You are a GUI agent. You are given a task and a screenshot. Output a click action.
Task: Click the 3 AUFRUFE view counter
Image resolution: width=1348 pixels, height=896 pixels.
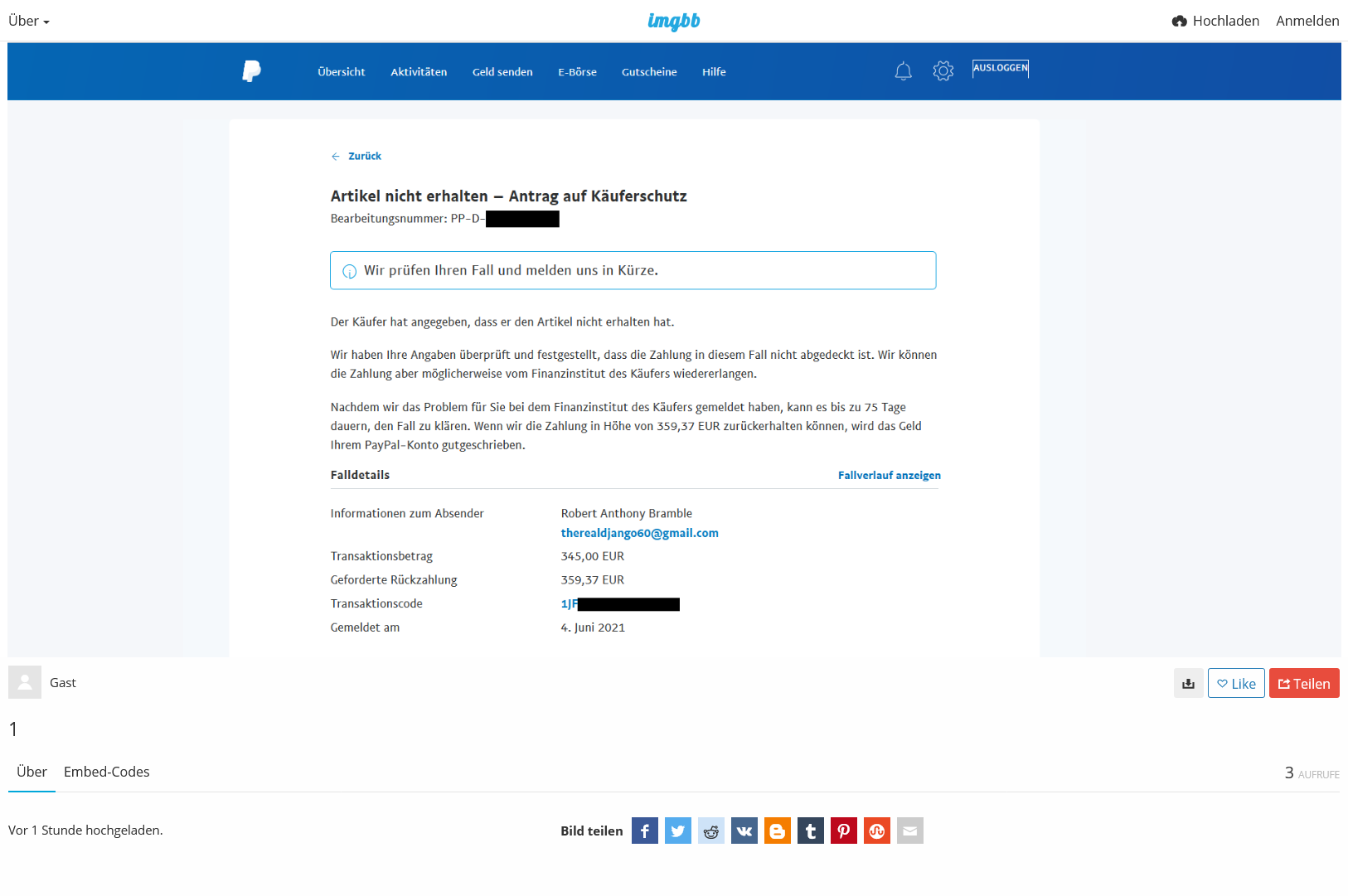point(1312,772)
